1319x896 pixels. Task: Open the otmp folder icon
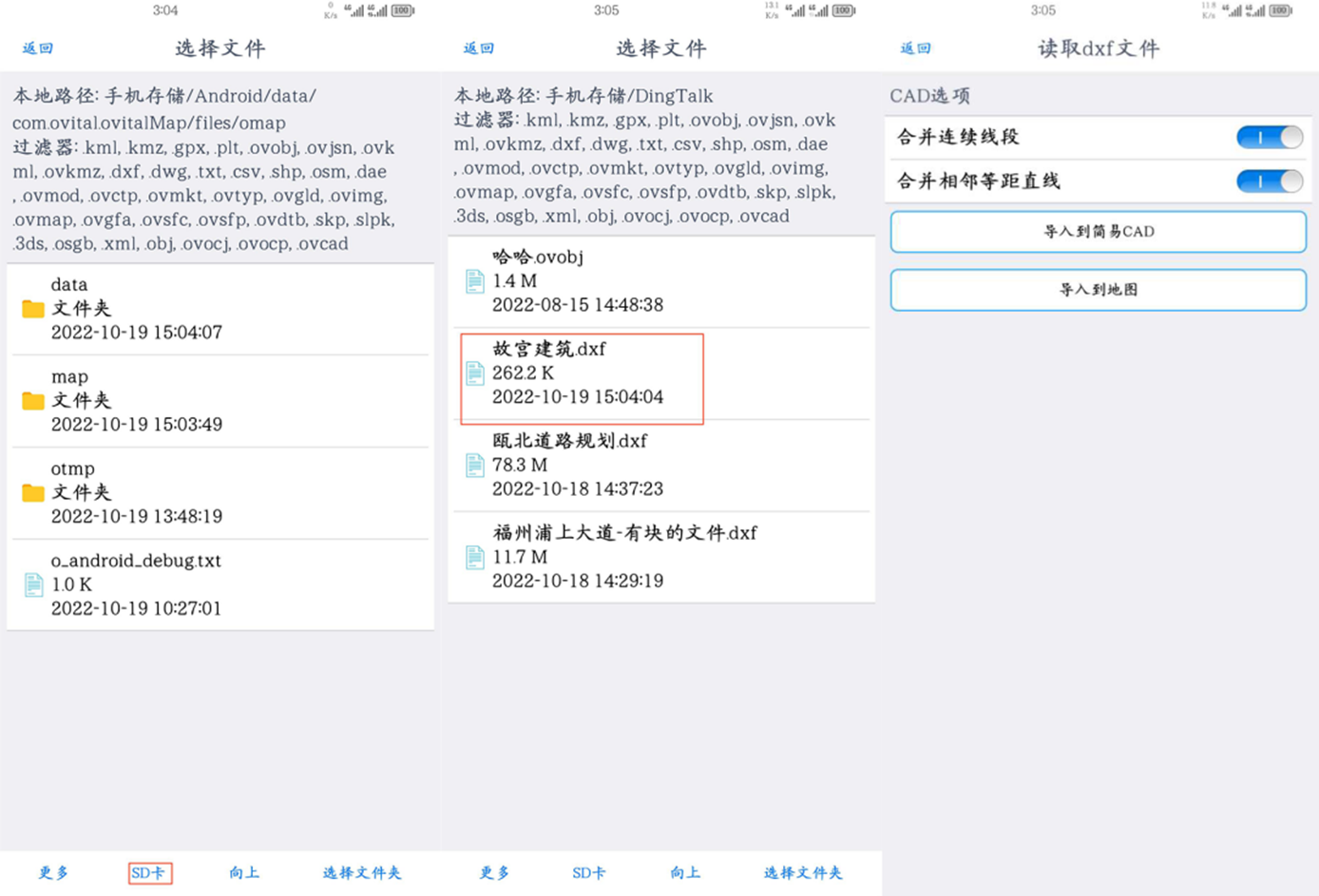click(33, 492)
